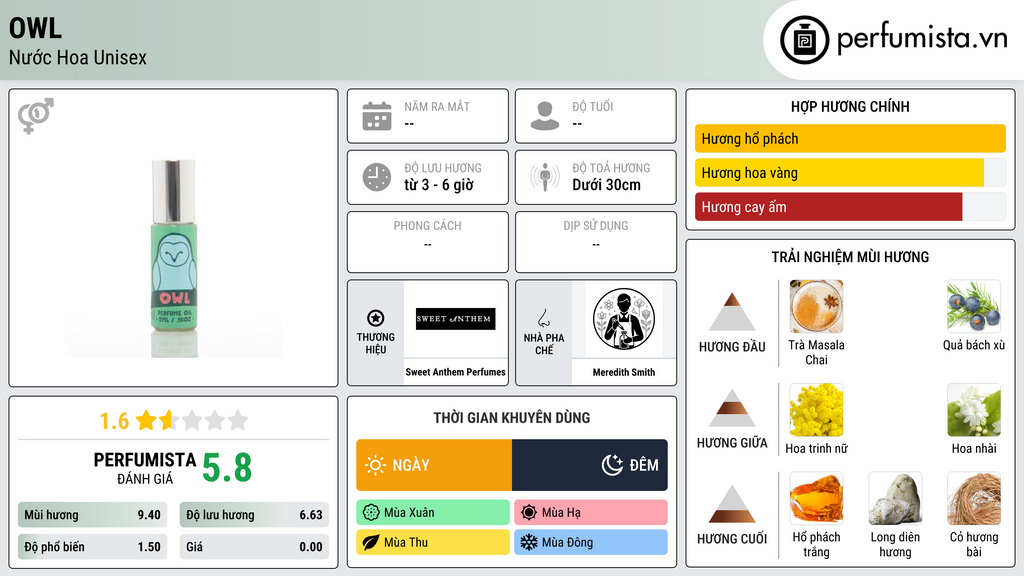Click the person silhouette age icon
This screenshot has height=576, width=1024.
[x=545, y=116]
